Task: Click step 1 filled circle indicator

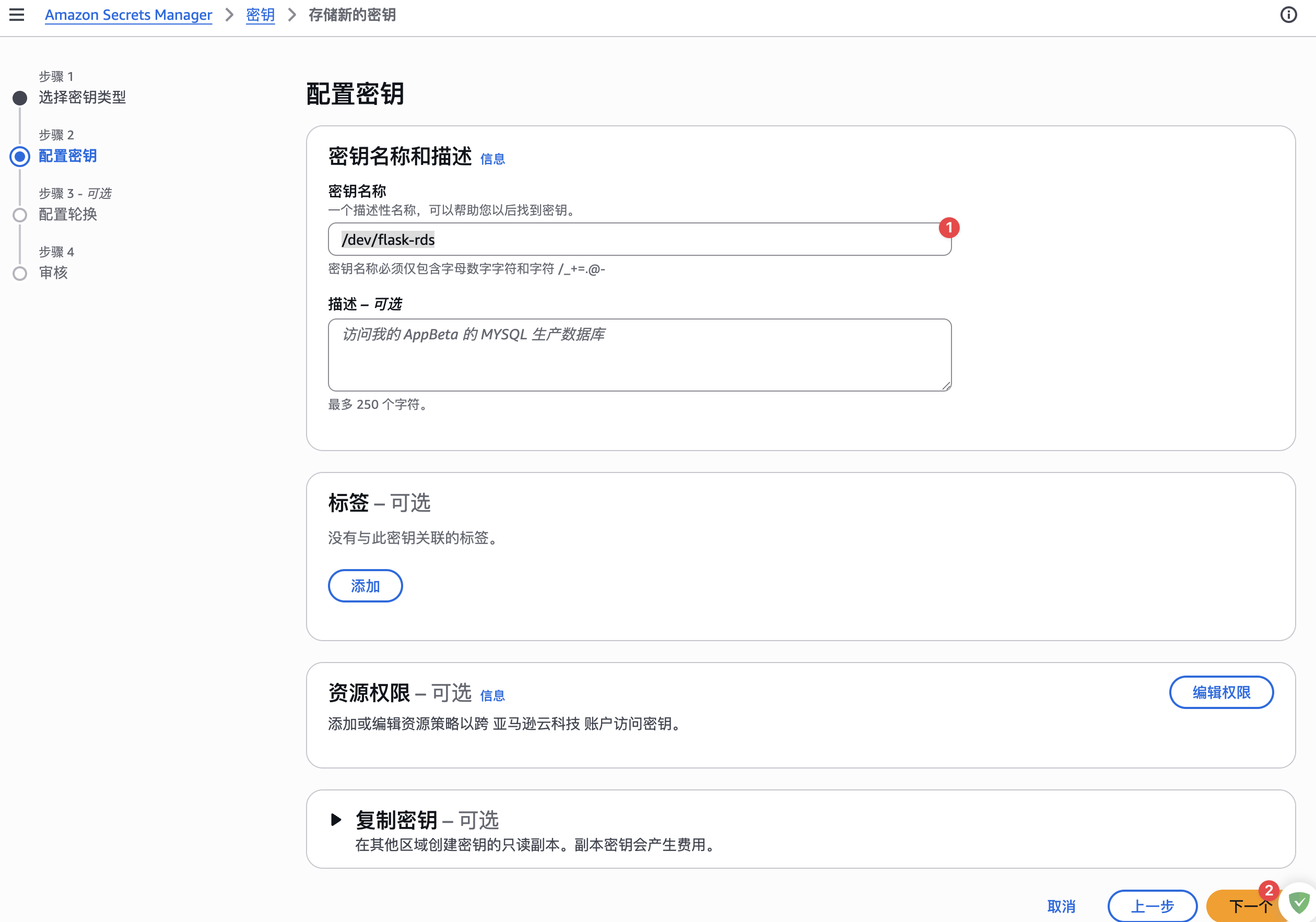Action: click(x=20, y=98)
